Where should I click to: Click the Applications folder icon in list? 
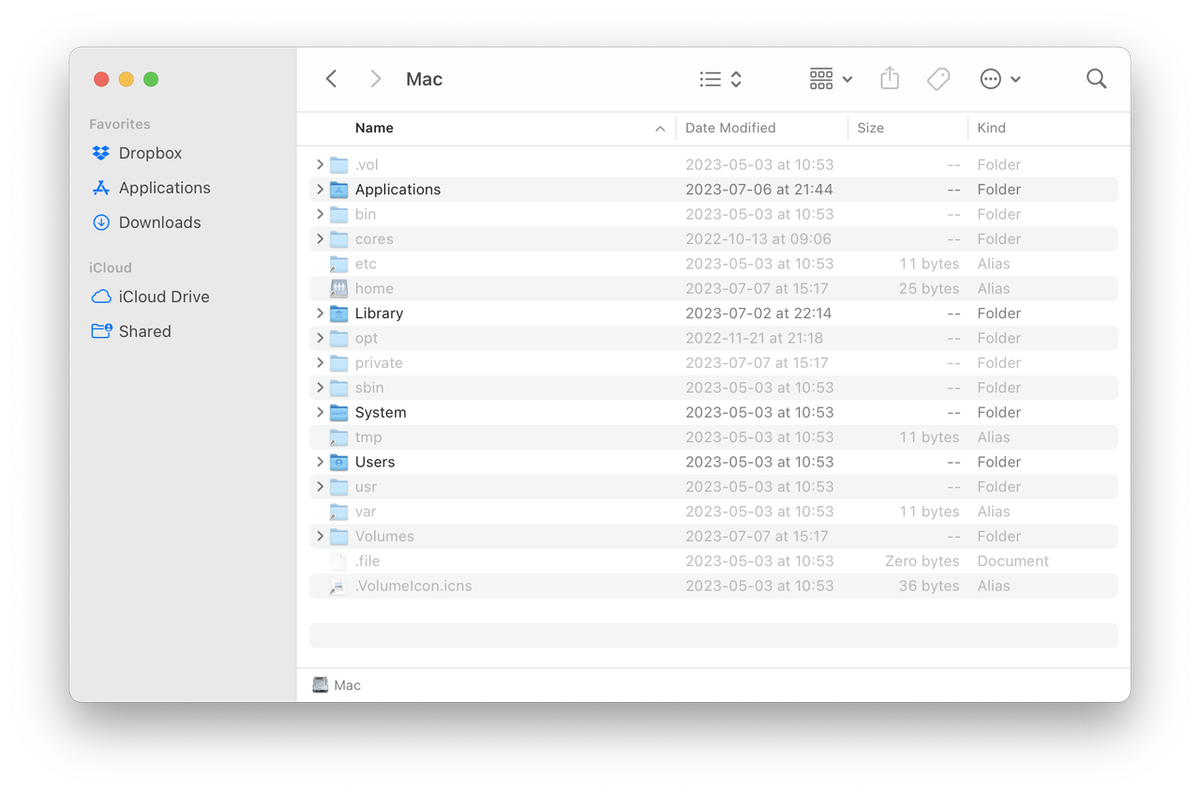(x=339, y=189)
